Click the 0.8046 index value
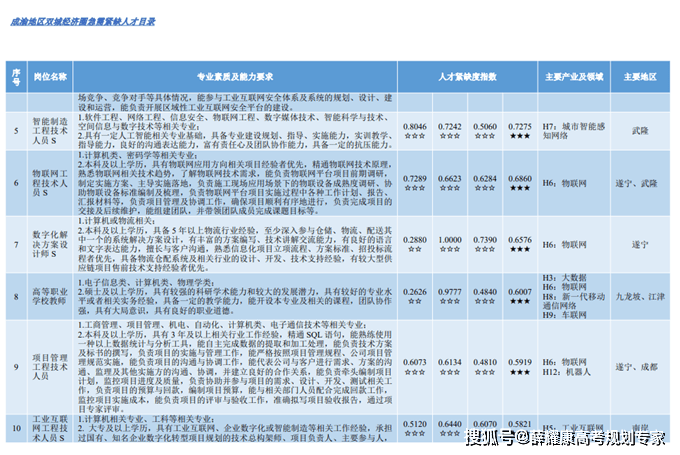The height and width of the screenshot is (455, 680). pyautogui.click(x=414, y=127)
